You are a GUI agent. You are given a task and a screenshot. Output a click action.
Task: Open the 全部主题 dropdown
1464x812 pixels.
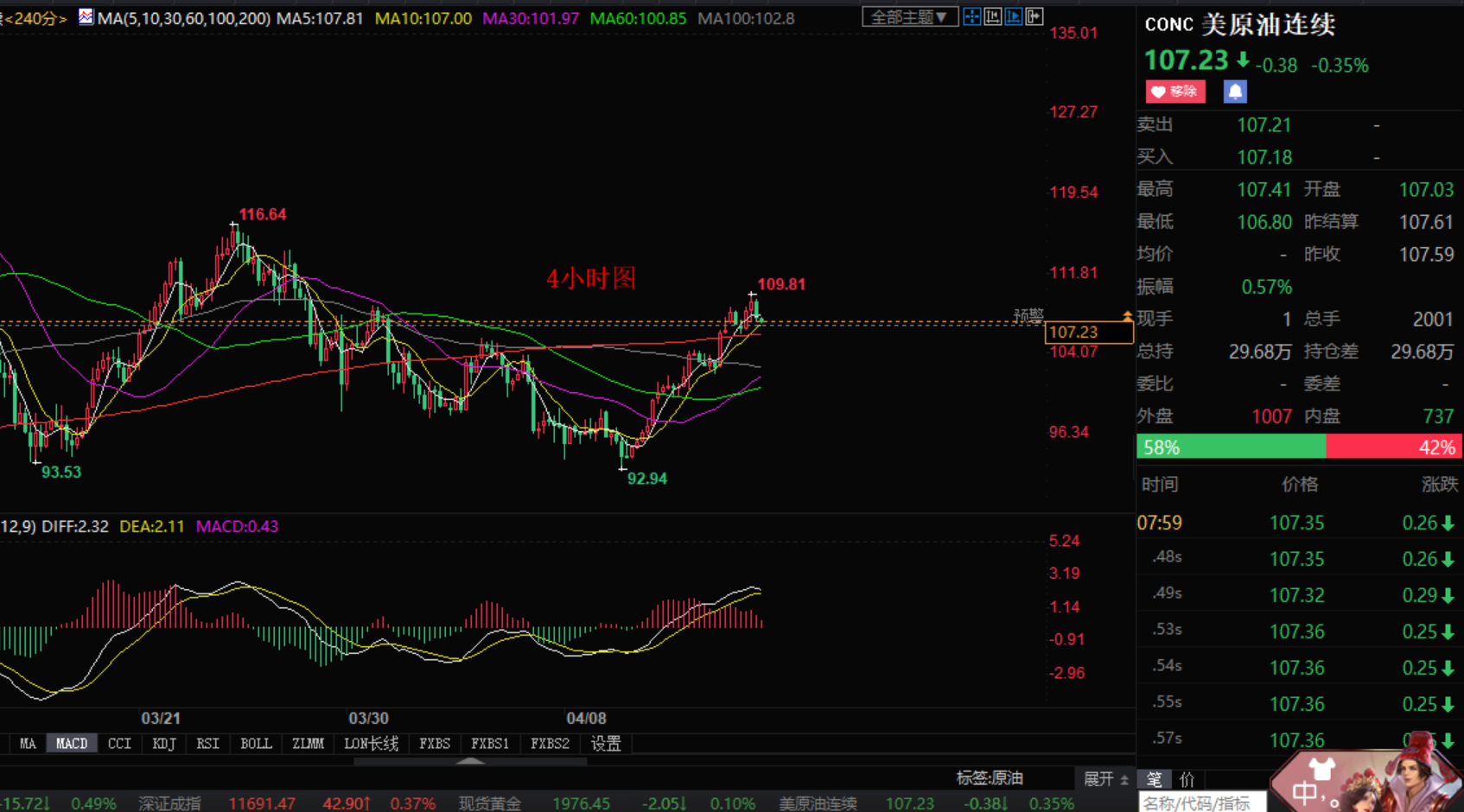909,16
